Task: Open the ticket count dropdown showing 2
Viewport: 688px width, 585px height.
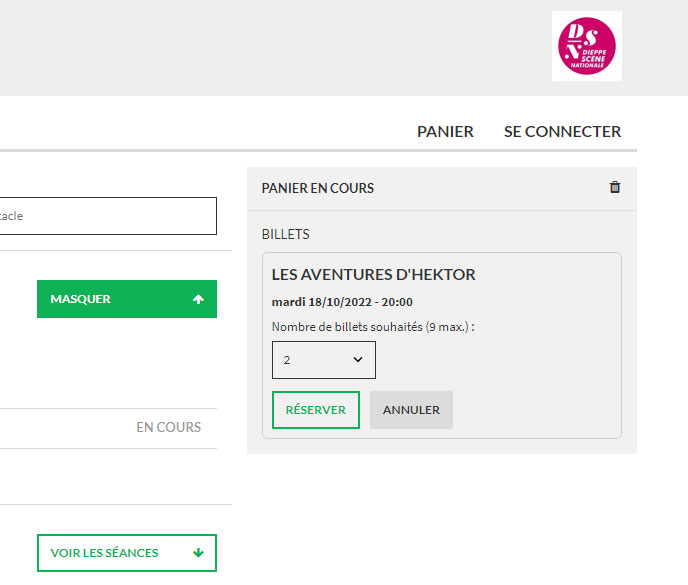Action: coord(323,360)
